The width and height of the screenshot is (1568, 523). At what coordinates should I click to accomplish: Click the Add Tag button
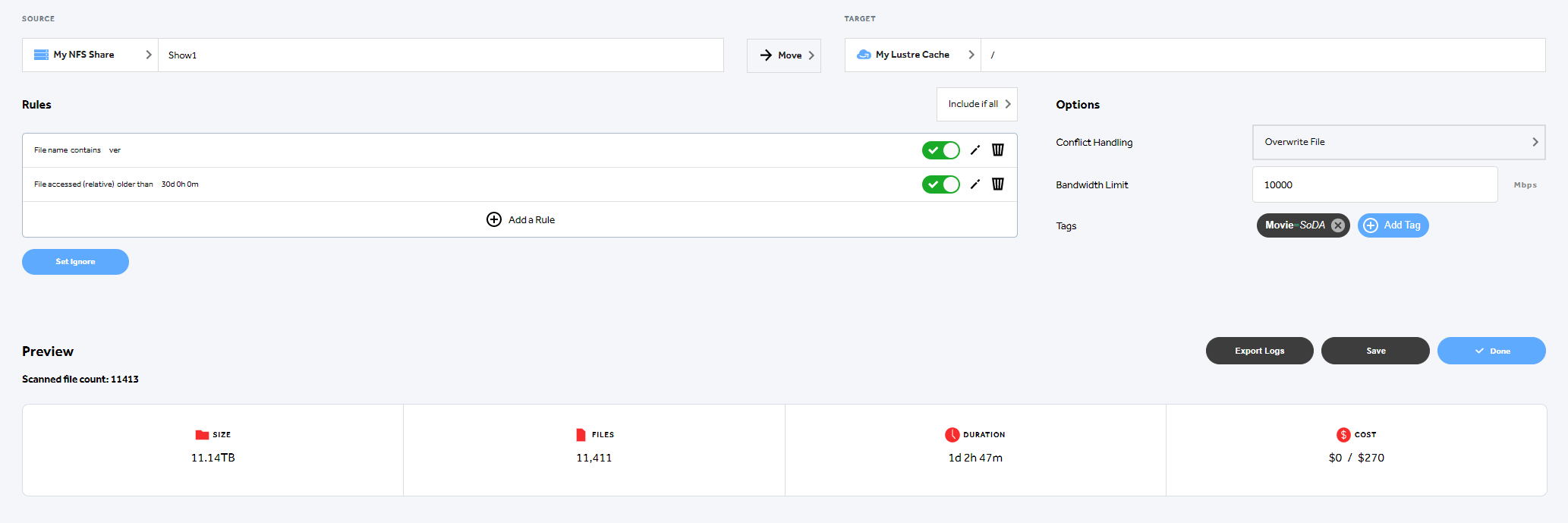tap(1393, 225)
